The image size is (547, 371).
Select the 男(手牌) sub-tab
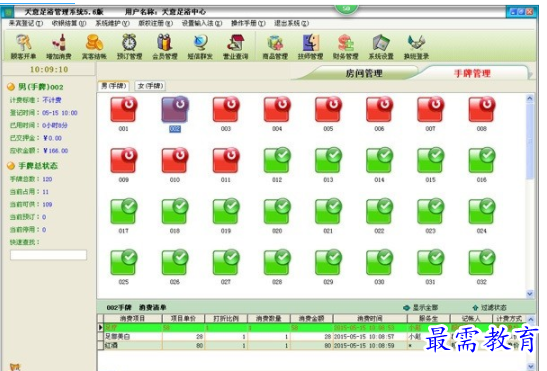[x=114, y=86]
